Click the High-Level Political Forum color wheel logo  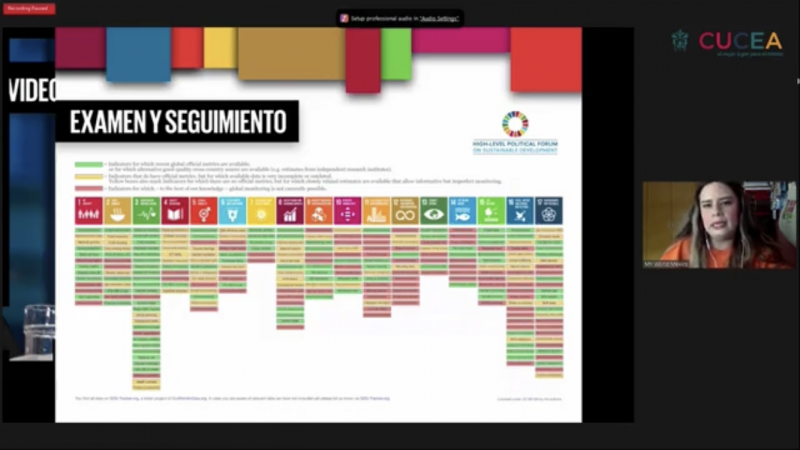515,123
